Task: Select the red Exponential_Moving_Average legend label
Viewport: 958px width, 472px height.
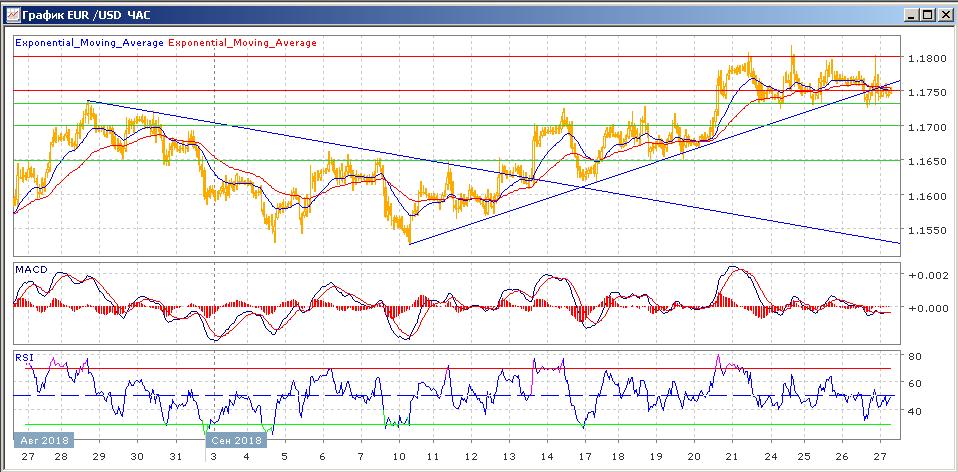Action: 242,43
